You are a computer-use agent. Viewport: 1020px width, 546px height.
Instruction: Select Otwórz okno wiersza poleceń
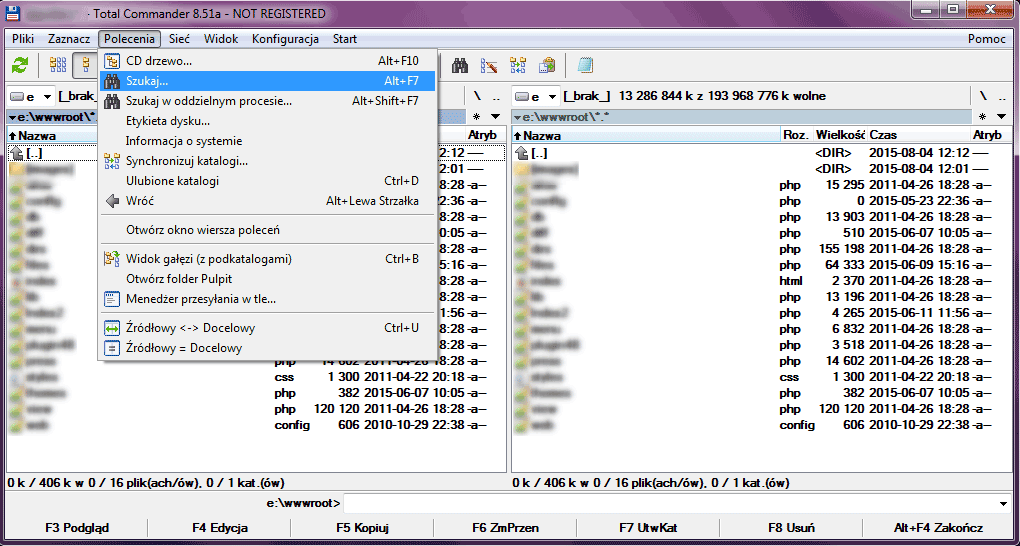click(267, 230)
